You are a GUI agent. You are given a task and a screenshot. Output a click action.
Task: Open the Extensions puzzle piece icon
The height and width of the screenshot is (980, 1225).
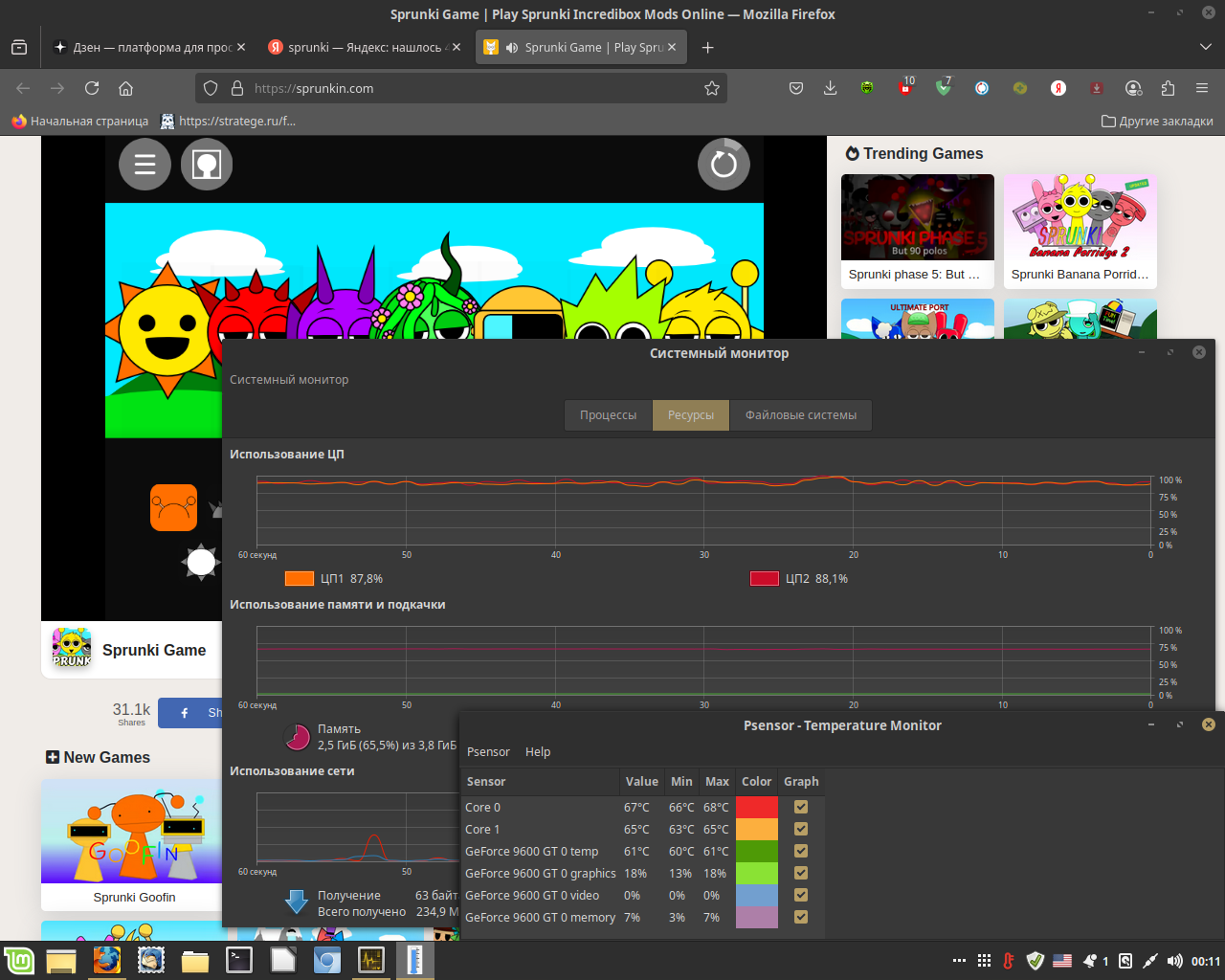point(1168,88)
